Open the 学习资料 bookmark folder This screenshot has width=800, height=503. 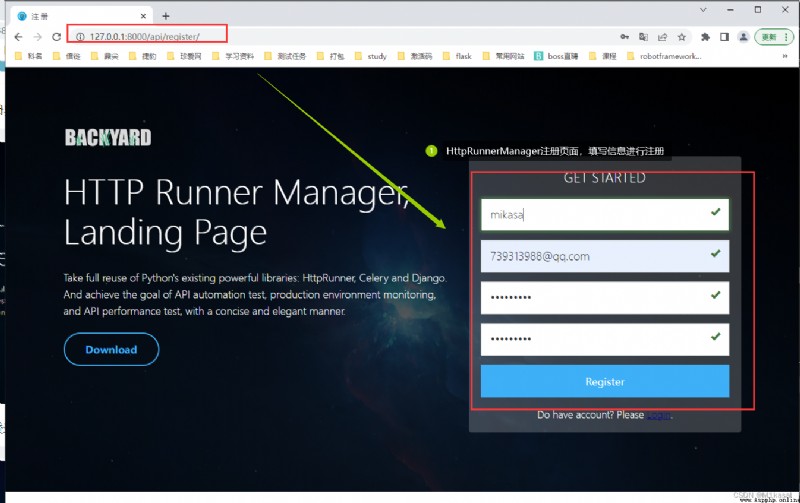233,56
